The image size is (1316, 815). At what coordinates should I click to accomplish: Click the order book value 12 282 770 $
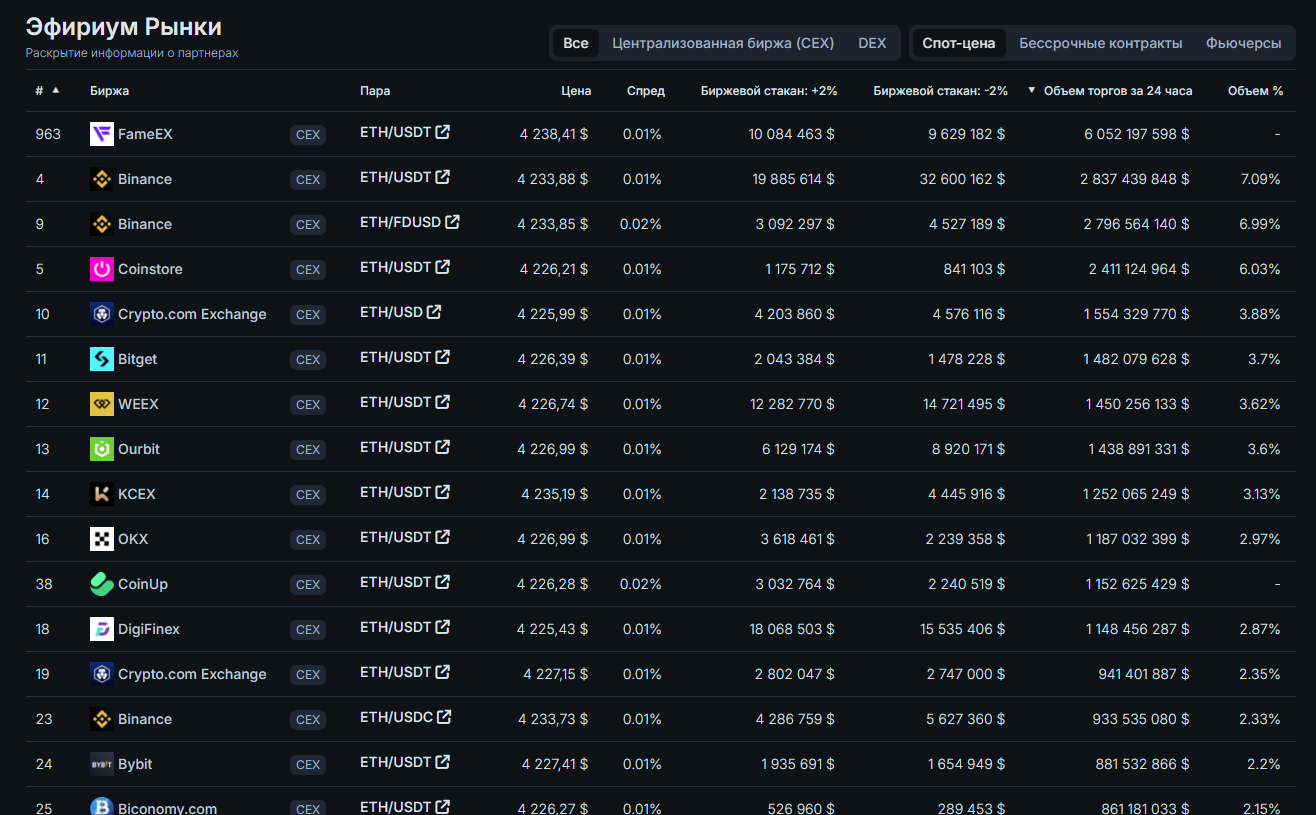point(794,404)
